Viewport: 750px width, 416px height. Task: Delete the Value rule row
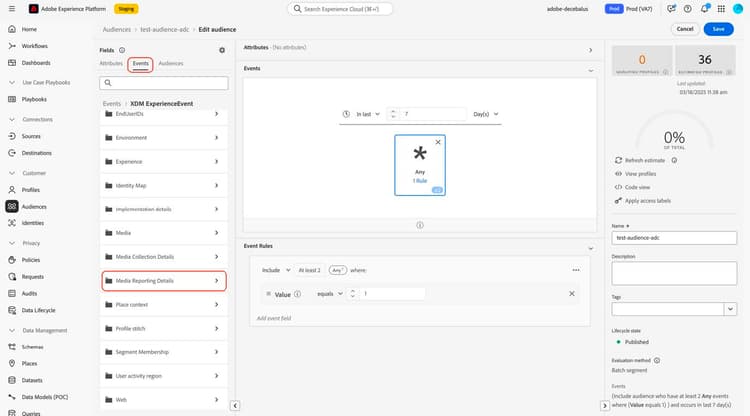pyautogui.click(x=572, y=294)
